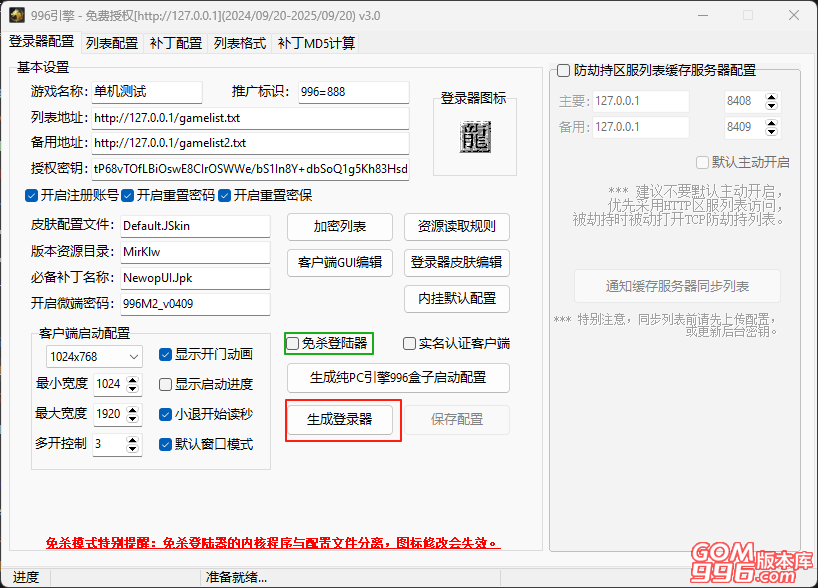Focus the 游戏名称 input field
This screenshot has height=588, width=818.
click(146, 92)
